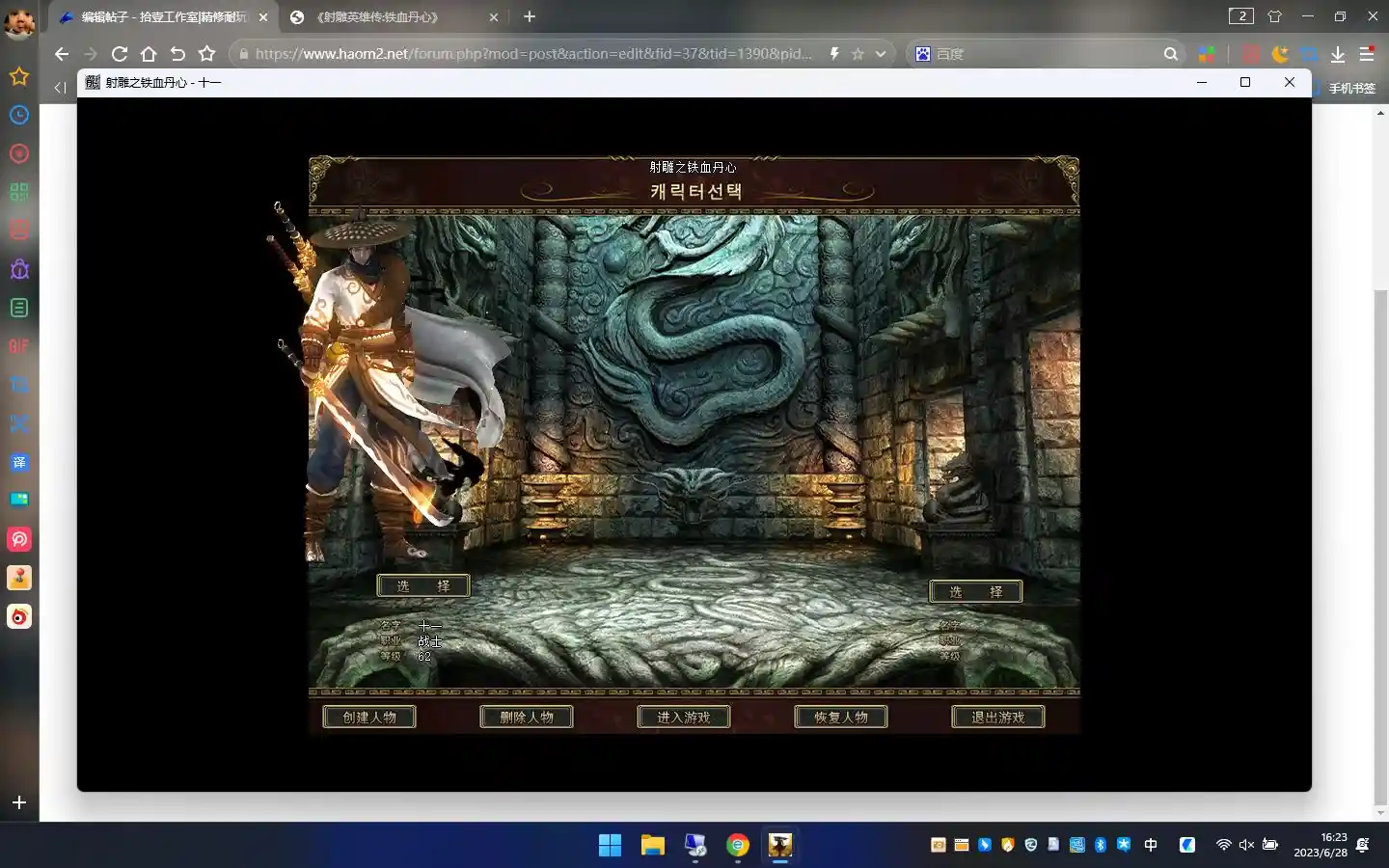Image resolution: width=1389 pixels, height=868 pixels.
Task: Bookmark page with toolbar star icon
Action: (206, 54)
